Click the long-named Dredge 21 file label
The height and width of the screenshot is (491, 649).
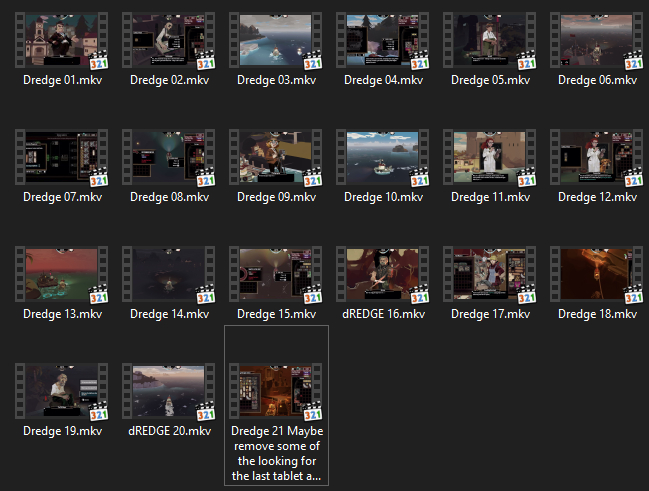[276, 454]
